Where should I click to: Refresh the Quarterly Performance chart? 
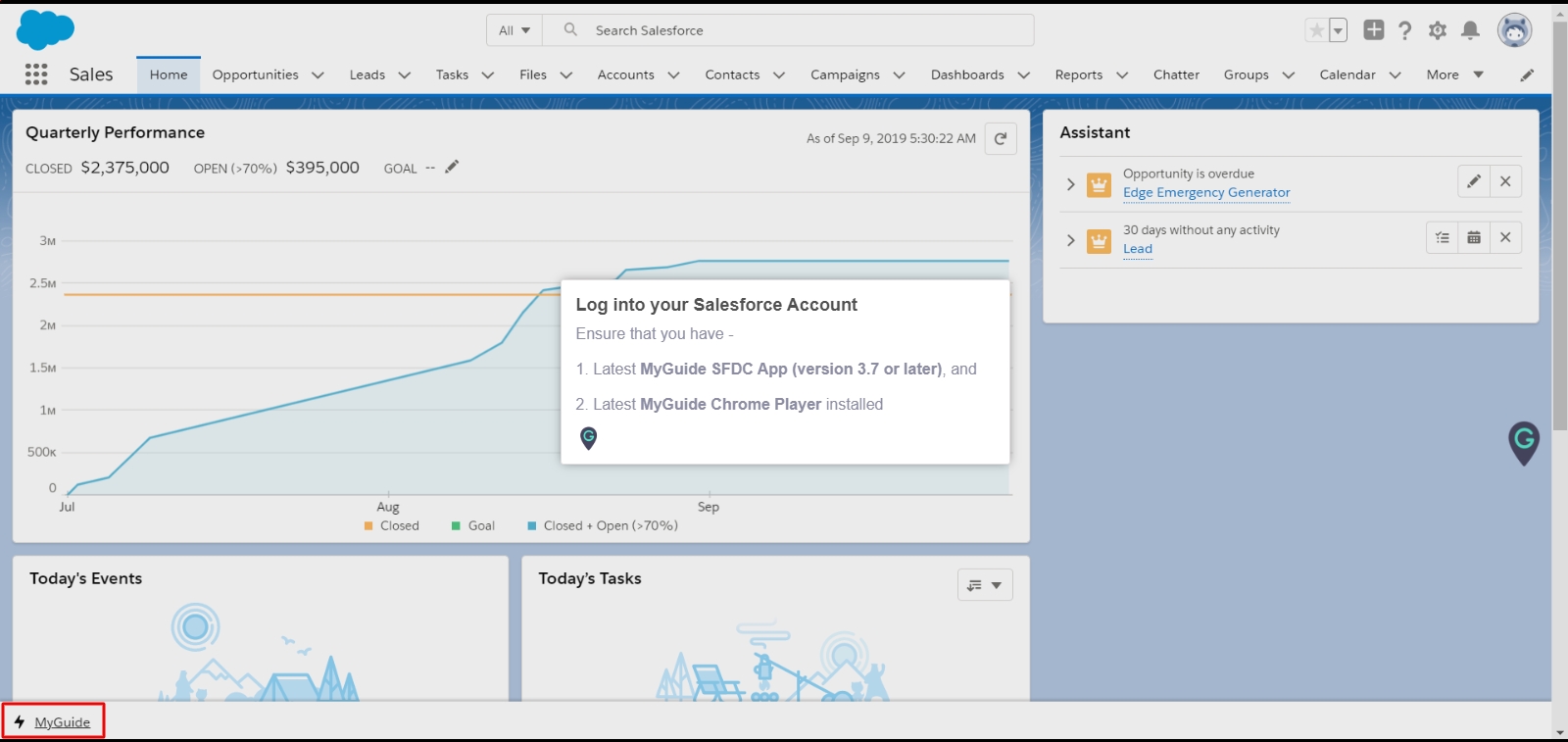tap(1001, 138)
